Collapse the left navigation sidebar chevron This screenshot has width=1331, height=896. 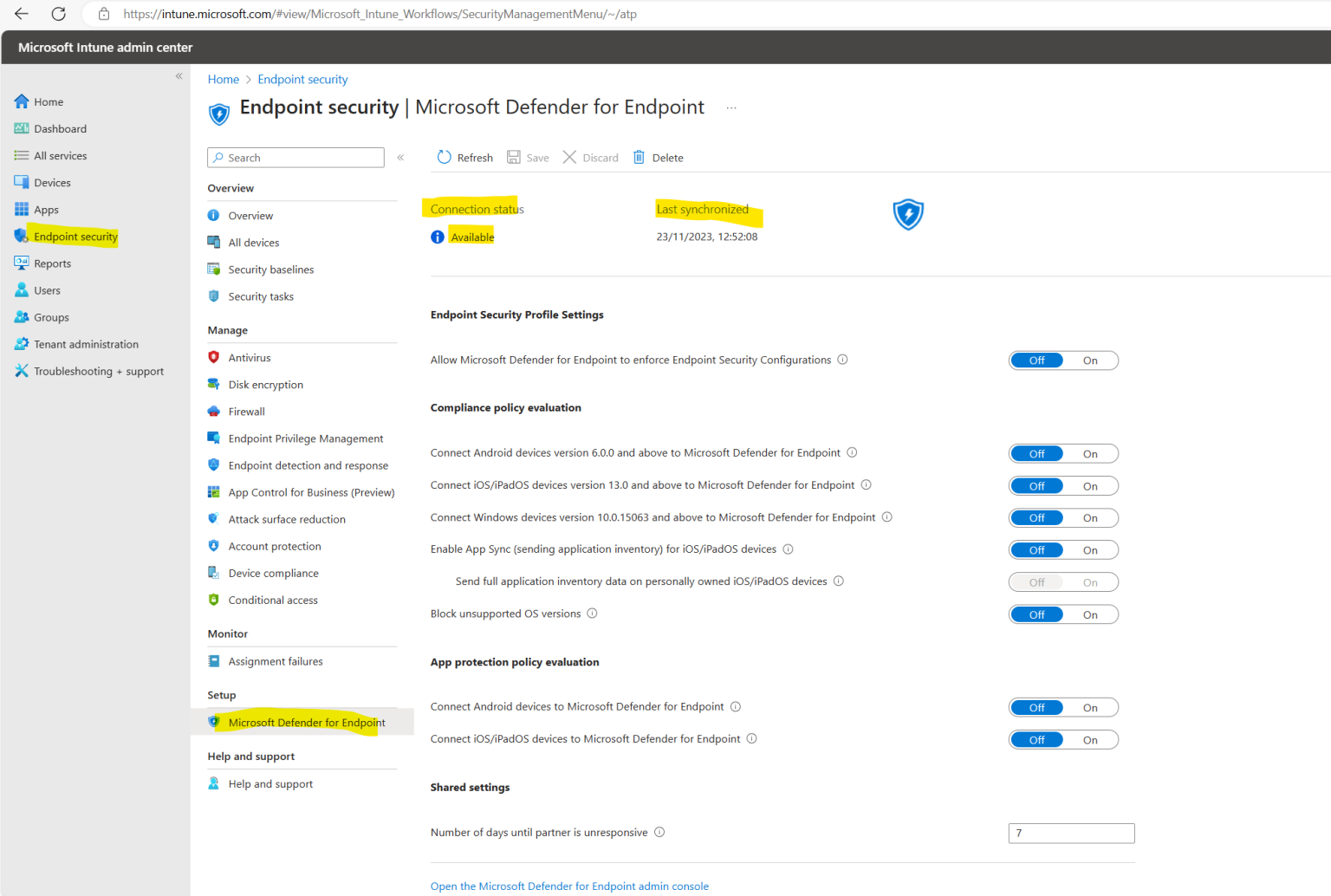(x=179, y=76)
